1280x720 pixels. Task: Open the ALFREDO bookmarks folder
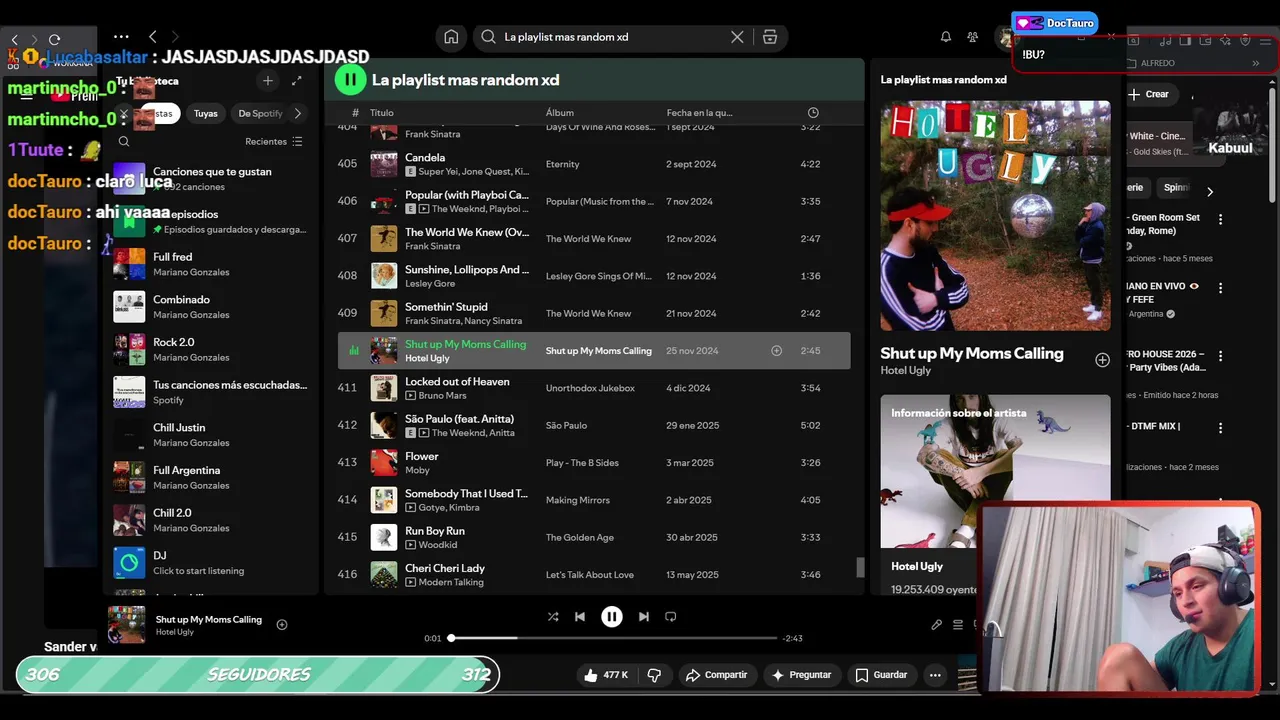(x=1151, y=63)
